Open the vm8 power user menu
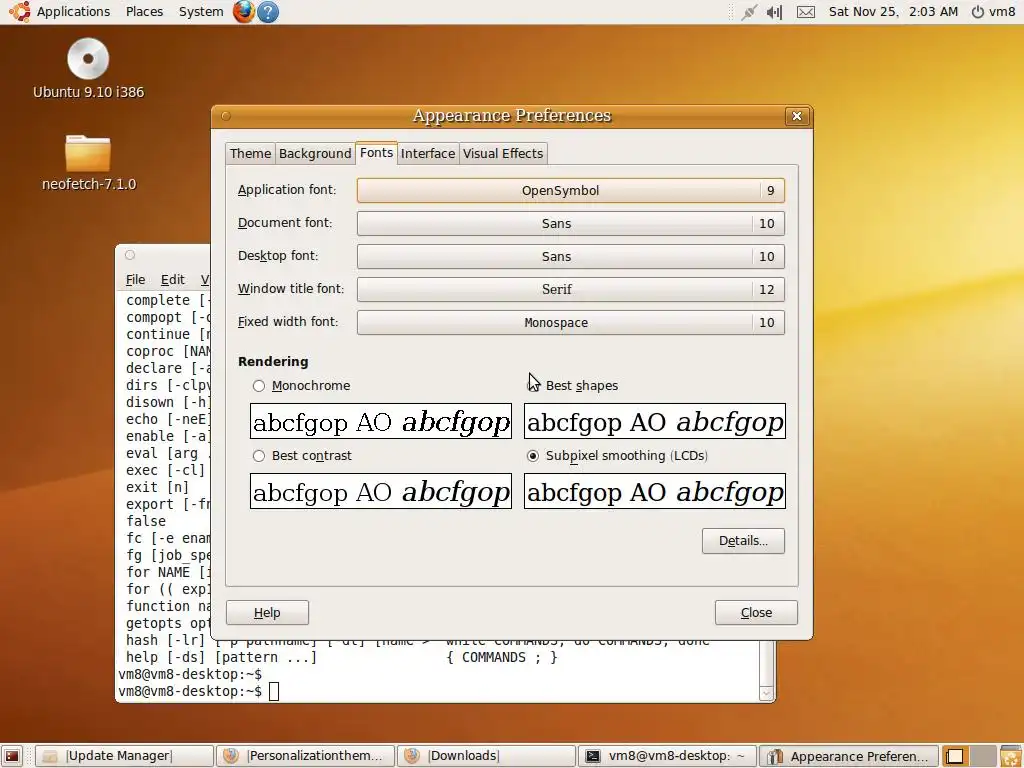1024x768 pixels. click(993, 12)
